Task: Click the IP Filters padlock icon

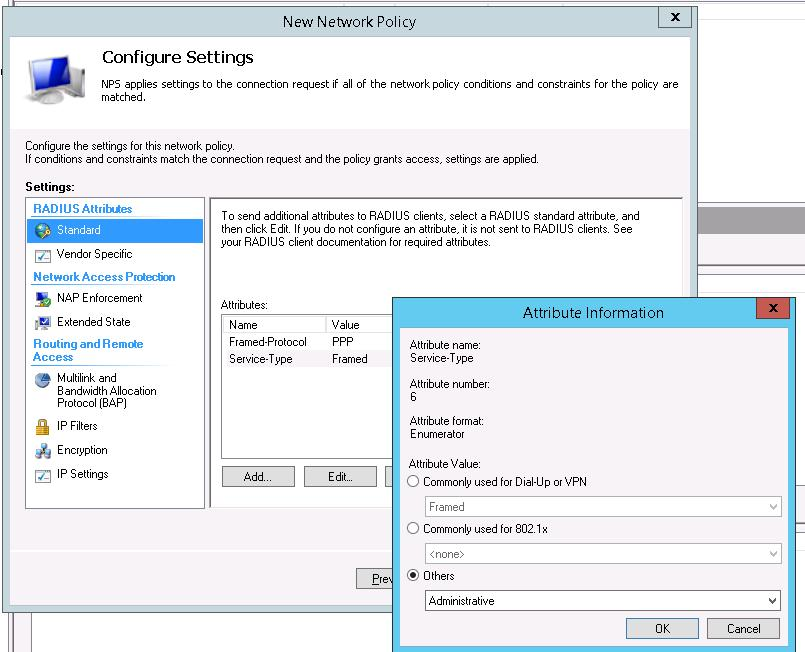Action: pos(42,426)
